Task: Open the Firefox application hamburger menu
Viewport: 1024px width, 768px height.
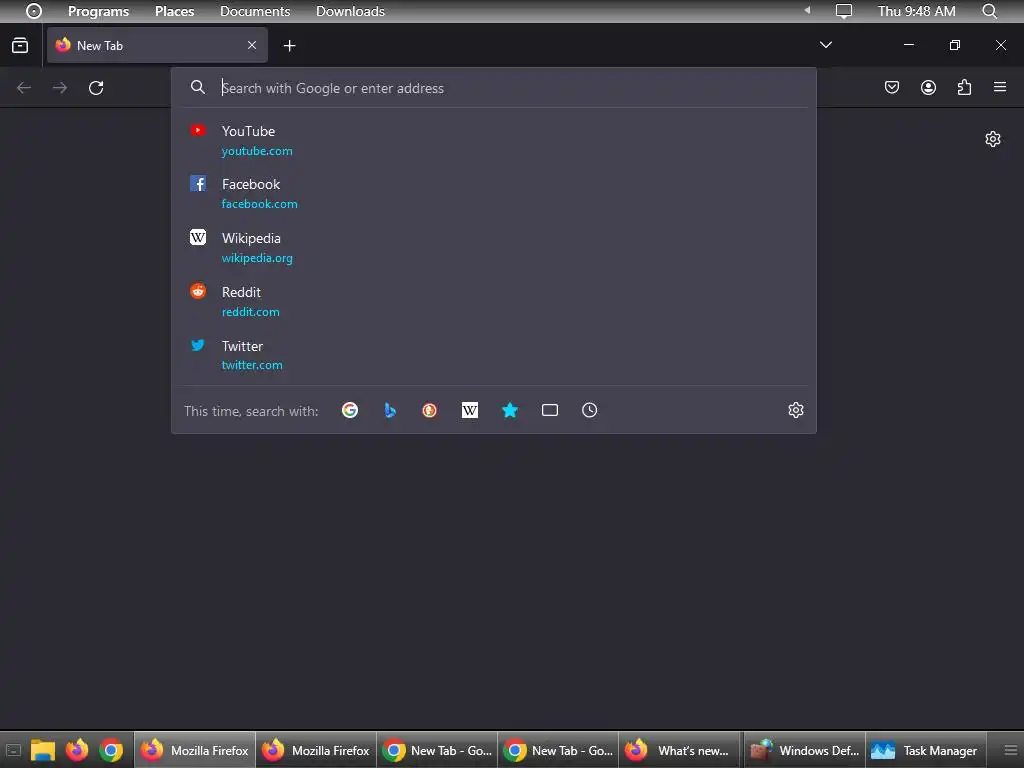Action: [1000, 87]
